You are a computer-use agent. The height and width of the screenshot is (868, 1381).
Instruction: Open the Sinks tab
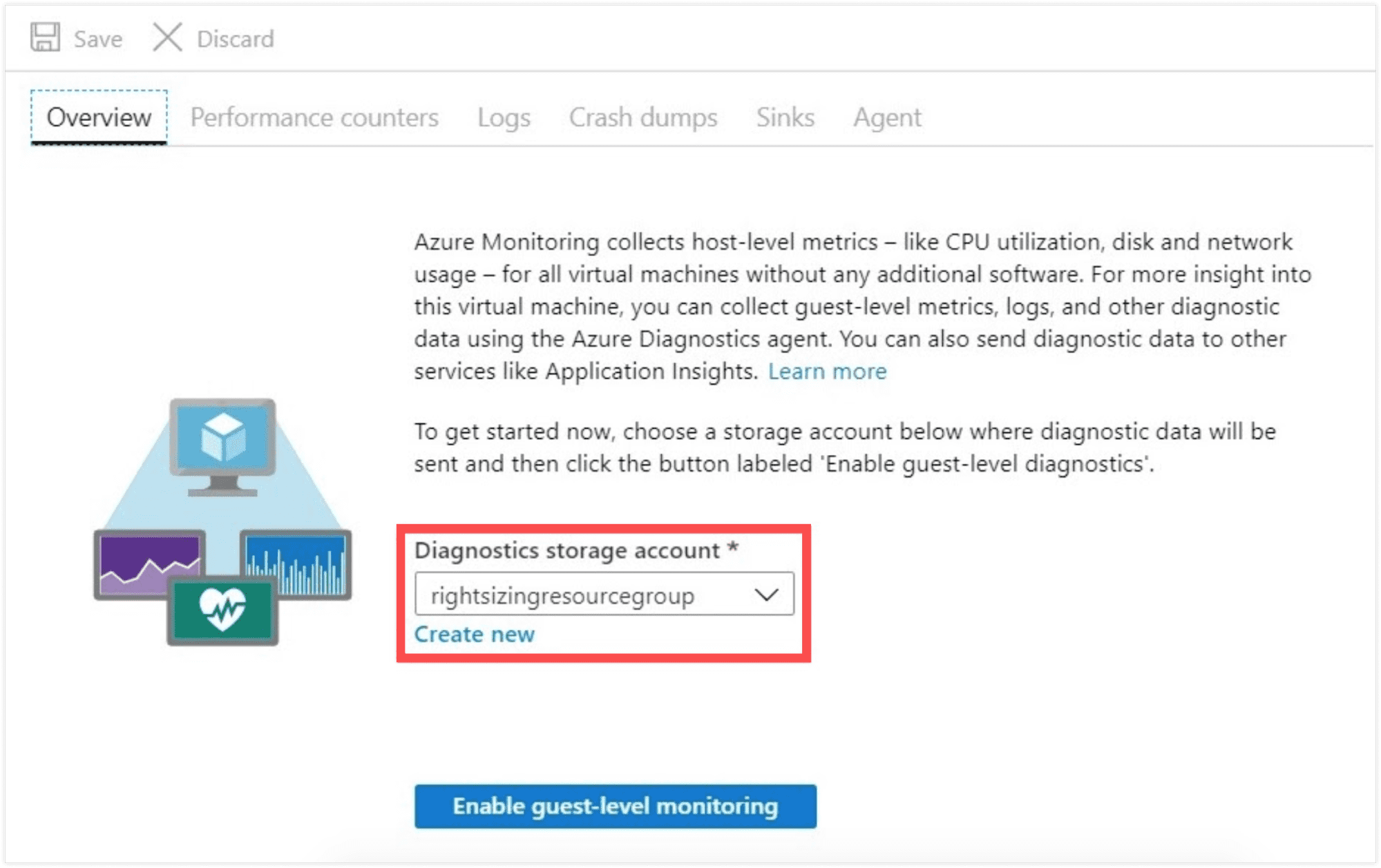coord(785,117)
